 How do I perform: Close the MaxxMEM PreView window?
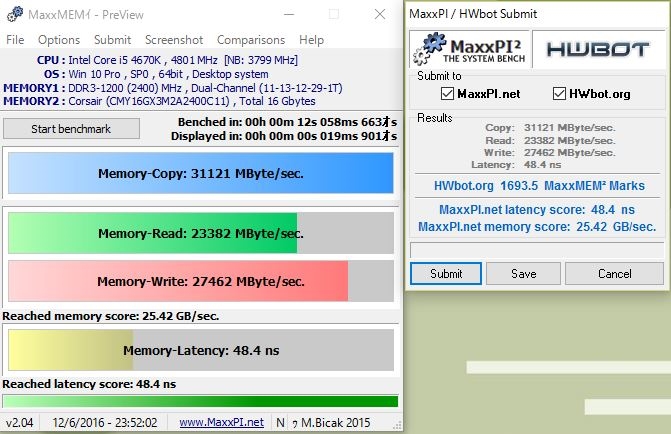[x=380, y=14]
